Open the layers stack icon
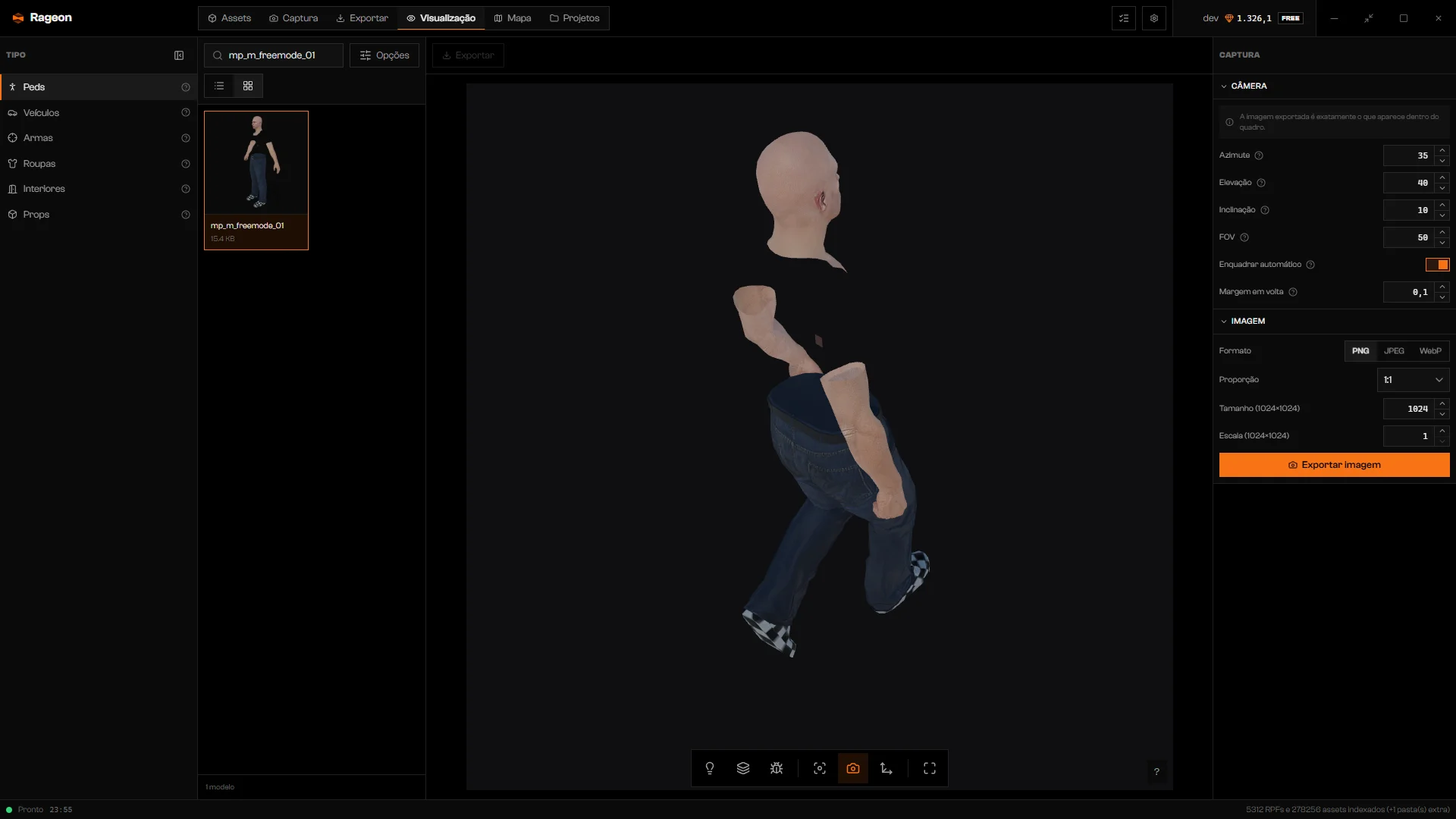The image size is (1456, 819). [743, 768]
